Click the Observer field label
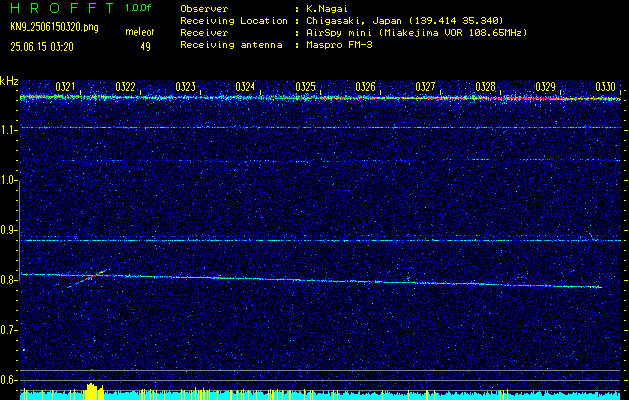The width and height of the screenshot is (629, 400). point(204,9)
